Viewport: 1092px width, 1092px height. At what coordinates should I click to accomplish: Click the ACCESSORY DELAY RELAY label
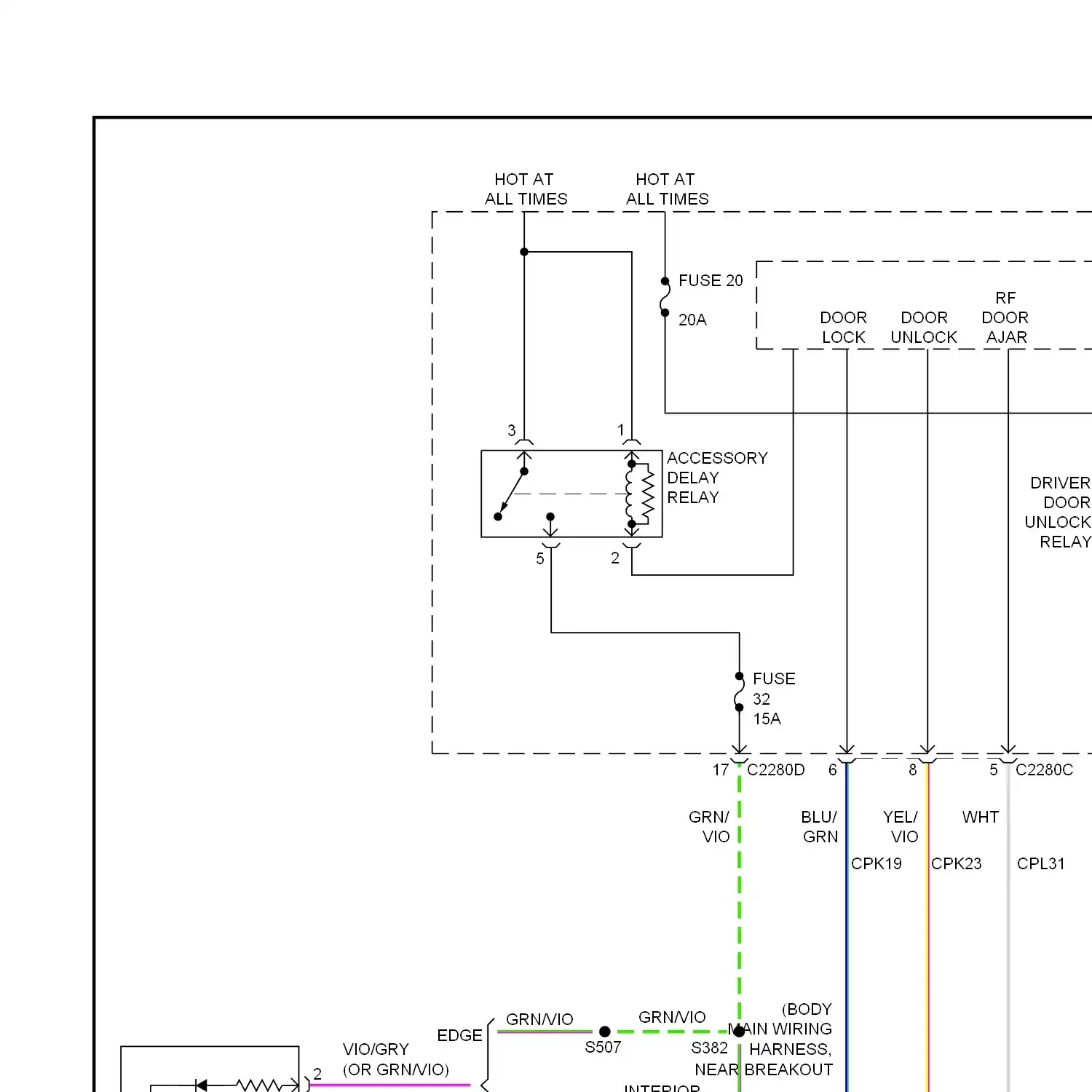click(x=717, y=478)
